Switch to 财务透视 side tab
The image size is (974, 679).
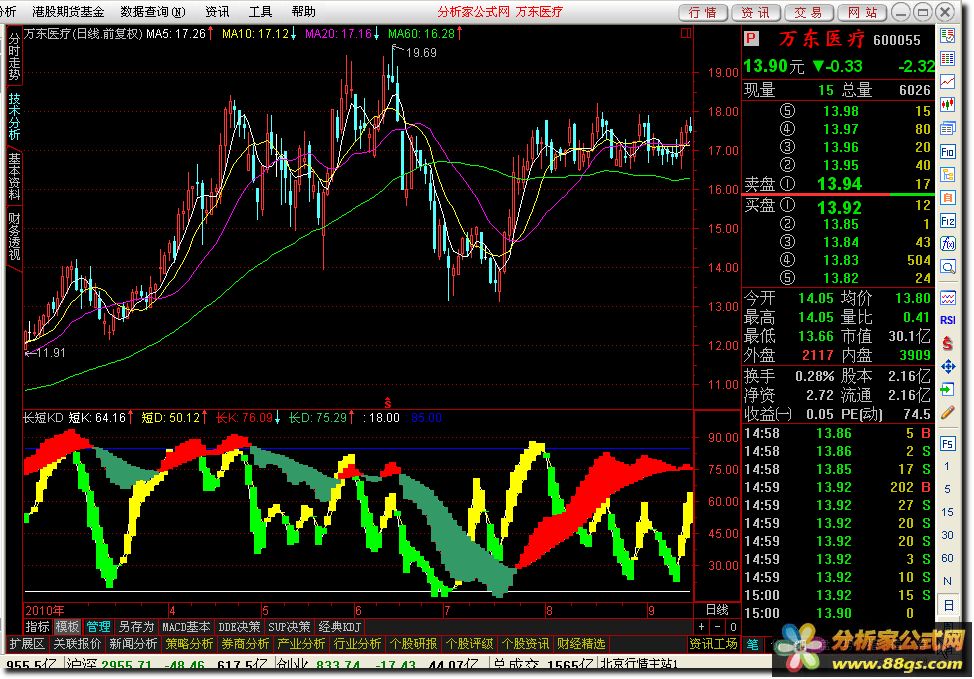[14, 236]
